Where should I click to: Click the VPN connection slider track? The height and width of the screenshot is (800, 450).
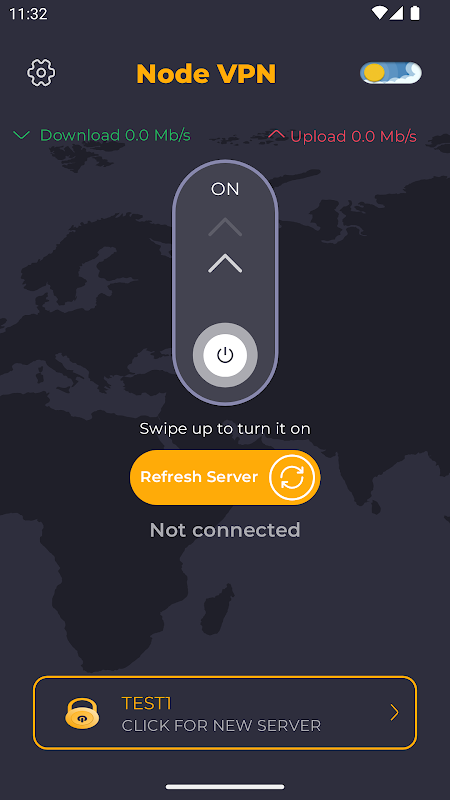click(225, 283)
